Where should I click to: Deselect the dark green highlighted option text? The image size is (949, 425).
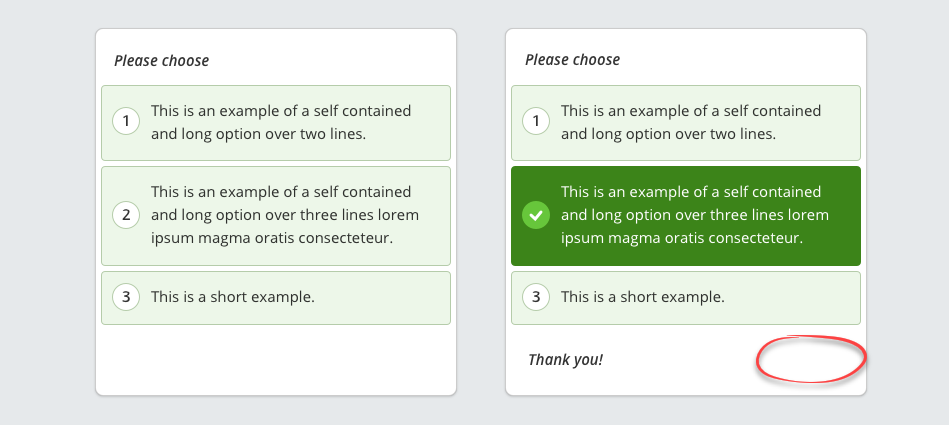click(x=694, y=214)
